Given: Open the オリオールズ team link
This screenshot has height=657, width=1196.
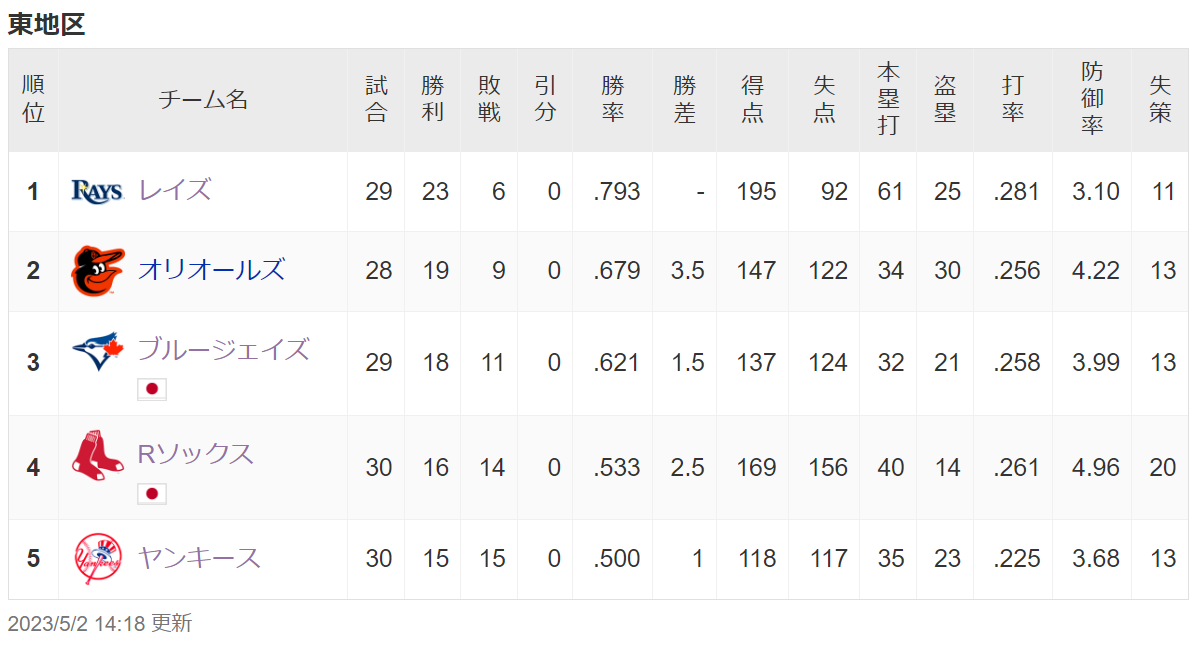Looking at the screenshot, I should click(x=211, y=270).
